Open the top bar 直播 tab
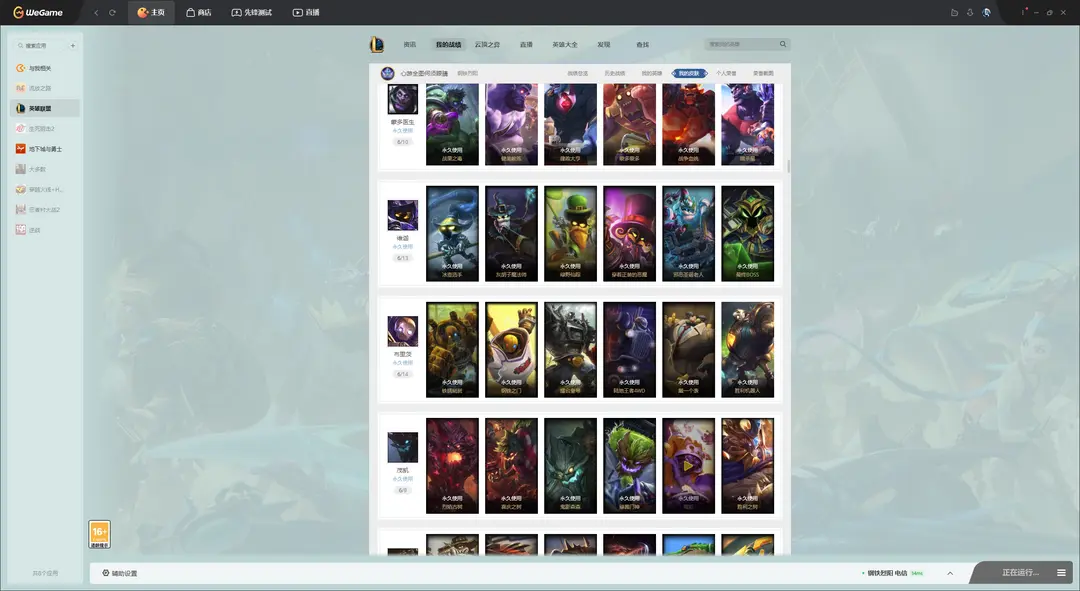 coord(306,12)
